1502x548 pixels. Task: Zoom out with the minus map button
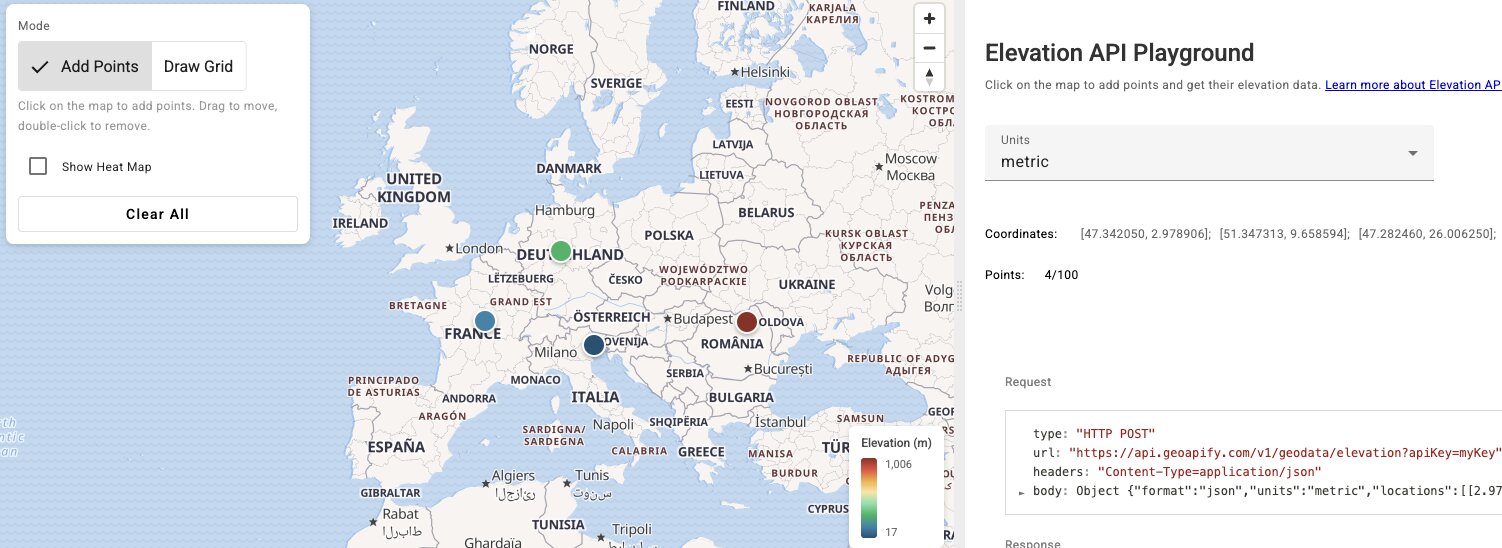pyautogui.click(x=929, y=48)
